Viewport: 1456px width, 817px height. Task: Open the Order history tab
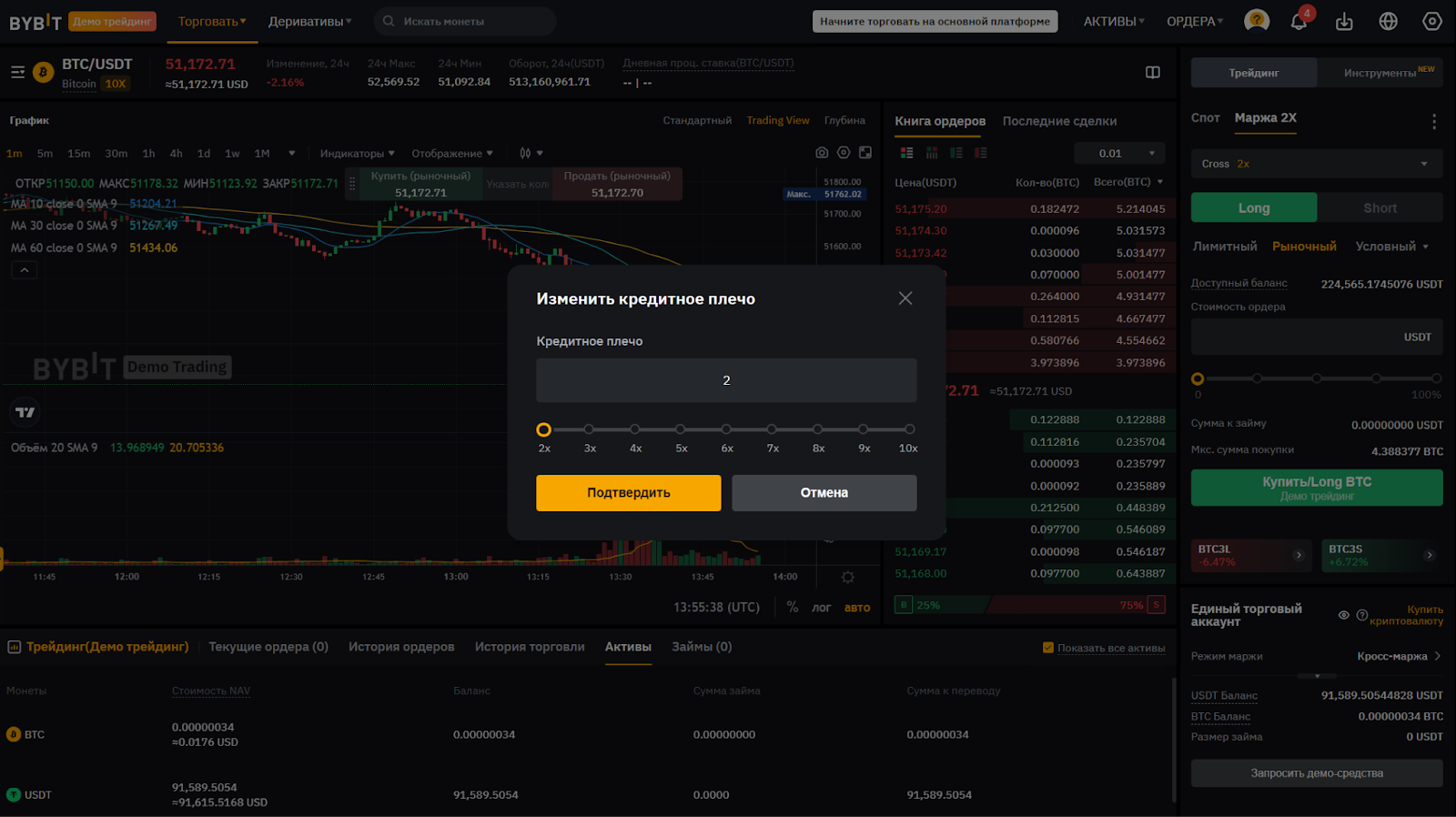coord(401,647)
